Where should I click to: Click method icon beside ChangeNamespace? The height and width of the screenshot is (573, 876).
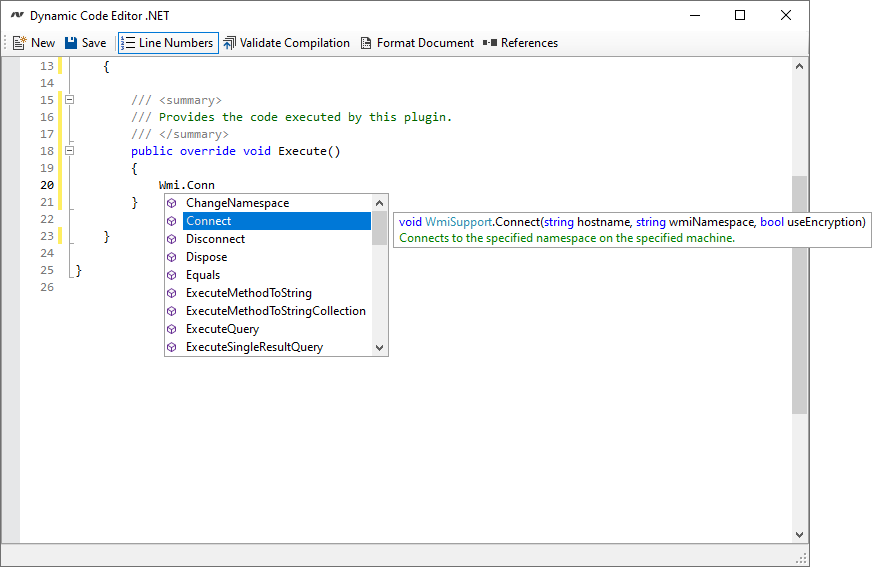172,203
